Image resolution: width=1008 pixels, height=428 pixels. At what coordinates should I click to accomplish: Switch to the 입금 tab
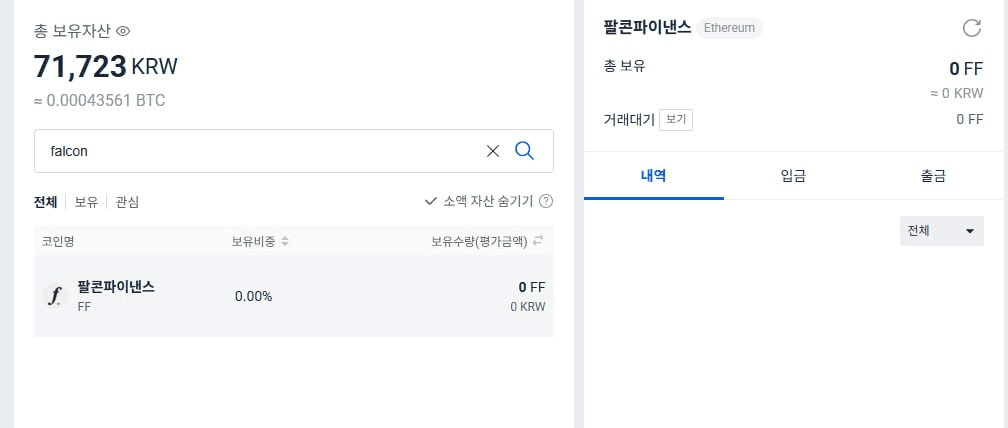click(793, 176)
